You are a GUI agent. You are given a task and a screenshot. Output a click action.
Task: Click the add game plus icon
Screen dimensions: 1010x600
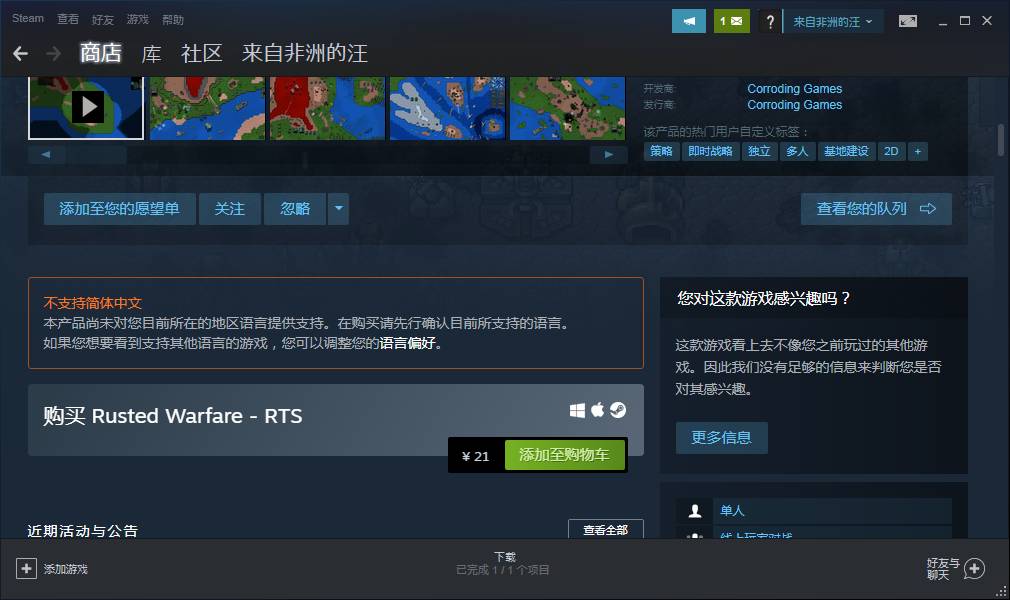26,568
